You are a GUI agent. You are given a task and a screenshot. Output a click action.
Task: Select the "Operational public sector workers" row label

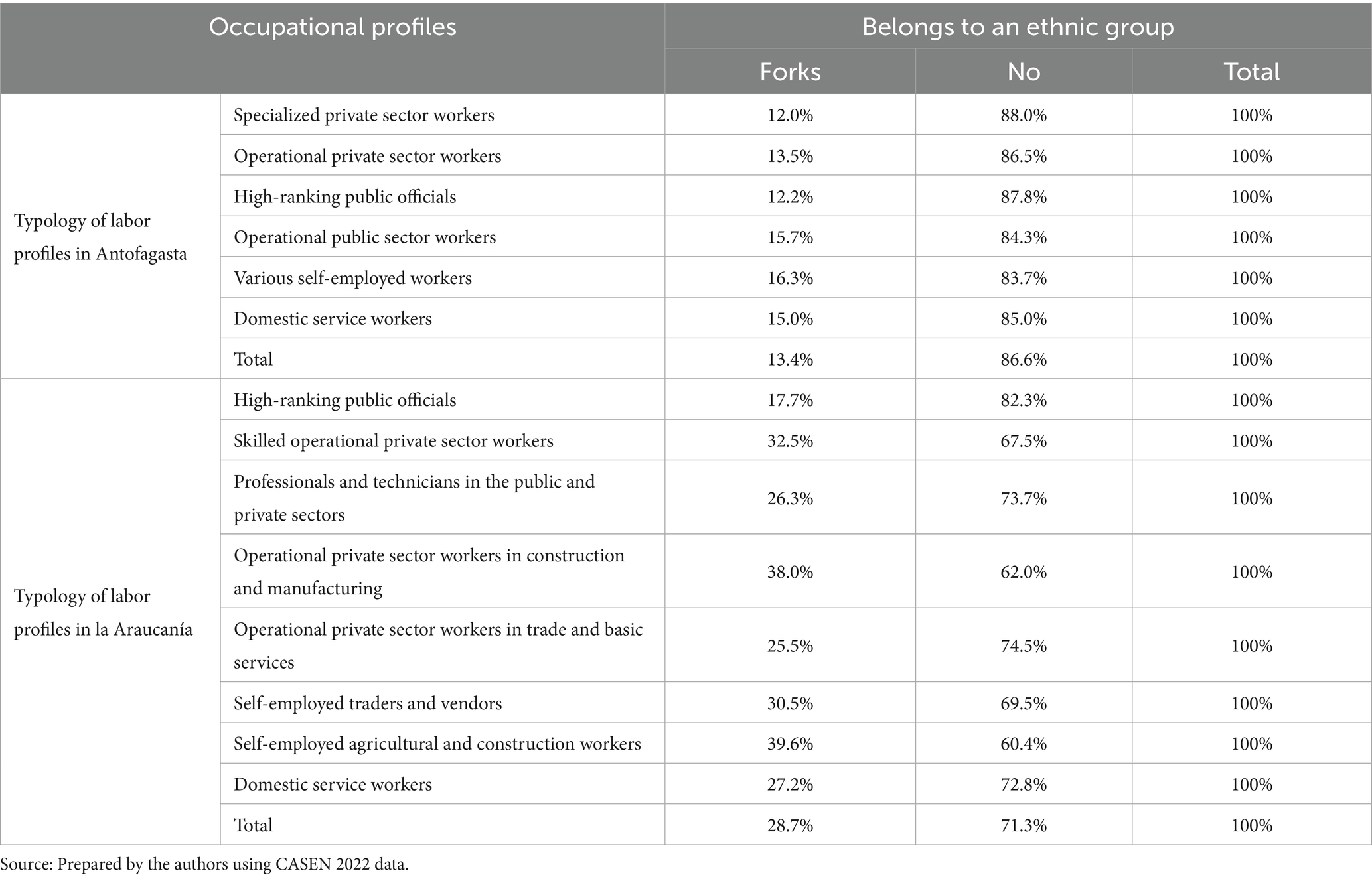364,237
